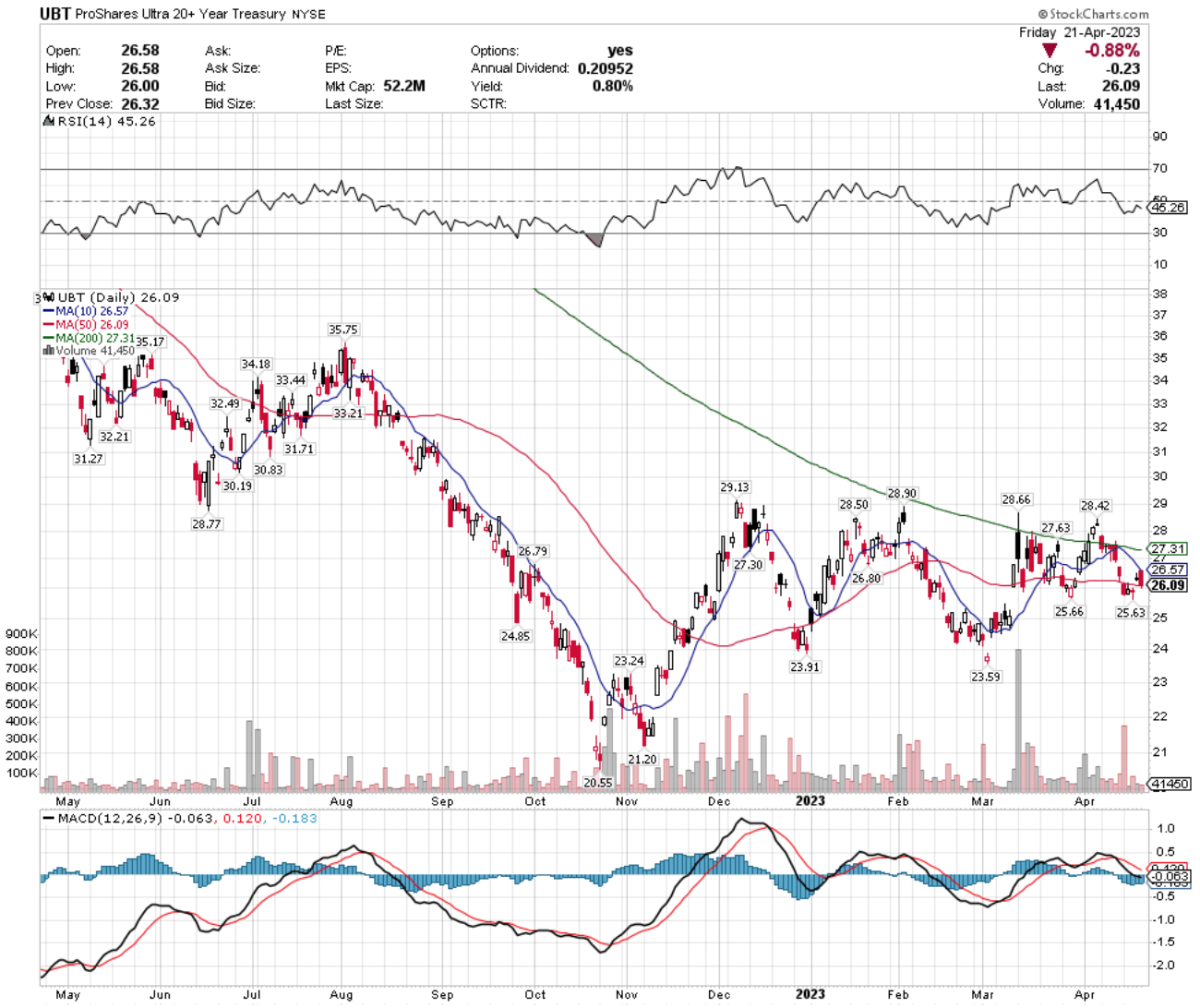
Task: Click the Bid Size label
Action: (x=229, y=103)
